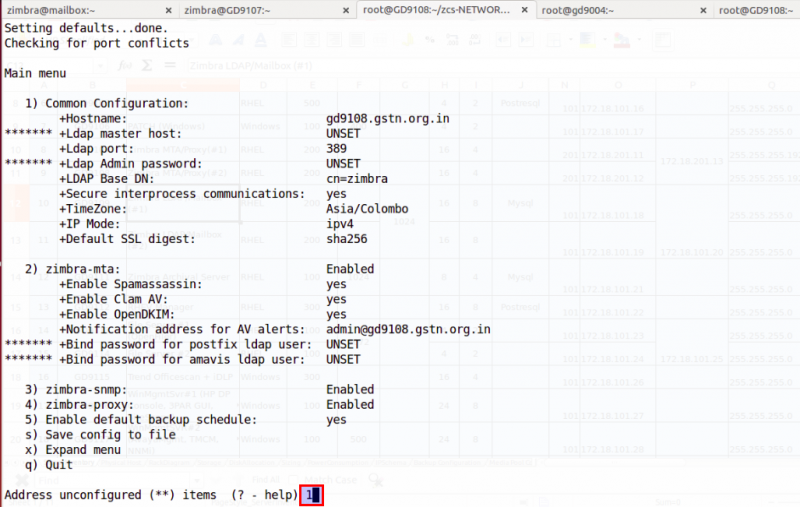
Task: Click the Enabled value beside zimbra-mta
Action: [350, 269]
